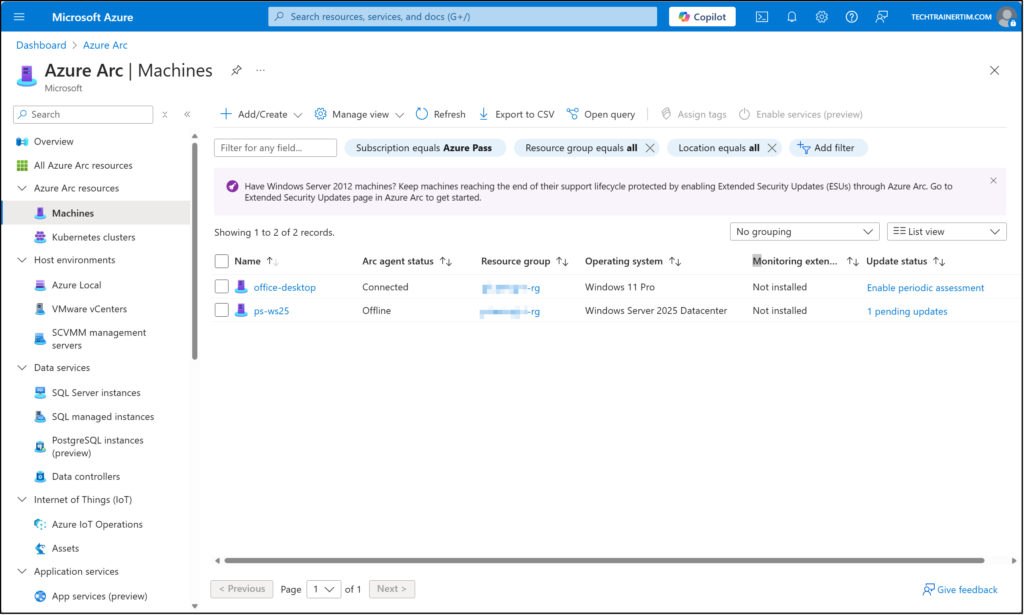Click the horizontal table scrollbar
This screenshot has height=615, width=1024.
(x=604, y=560)
